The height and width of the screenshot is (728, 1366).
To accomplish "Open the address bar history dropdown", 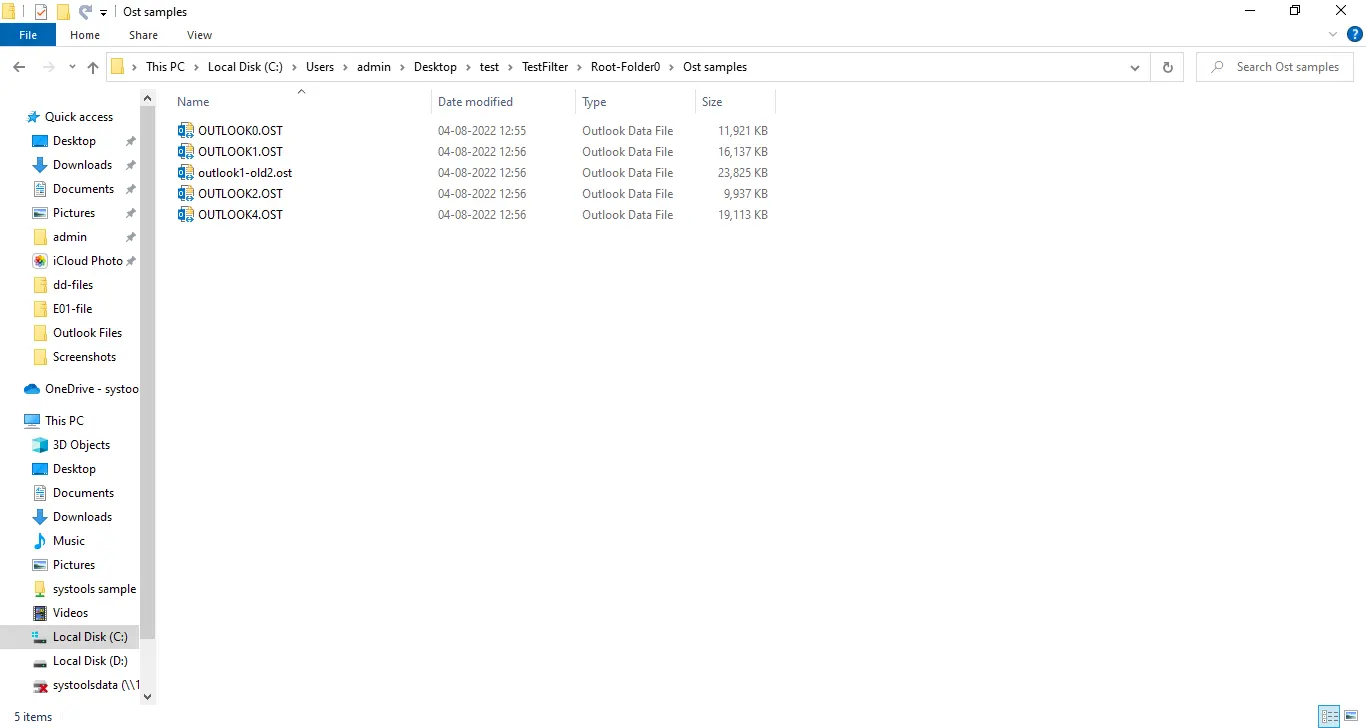I will pyautogui.click(x=1135, y=67).
